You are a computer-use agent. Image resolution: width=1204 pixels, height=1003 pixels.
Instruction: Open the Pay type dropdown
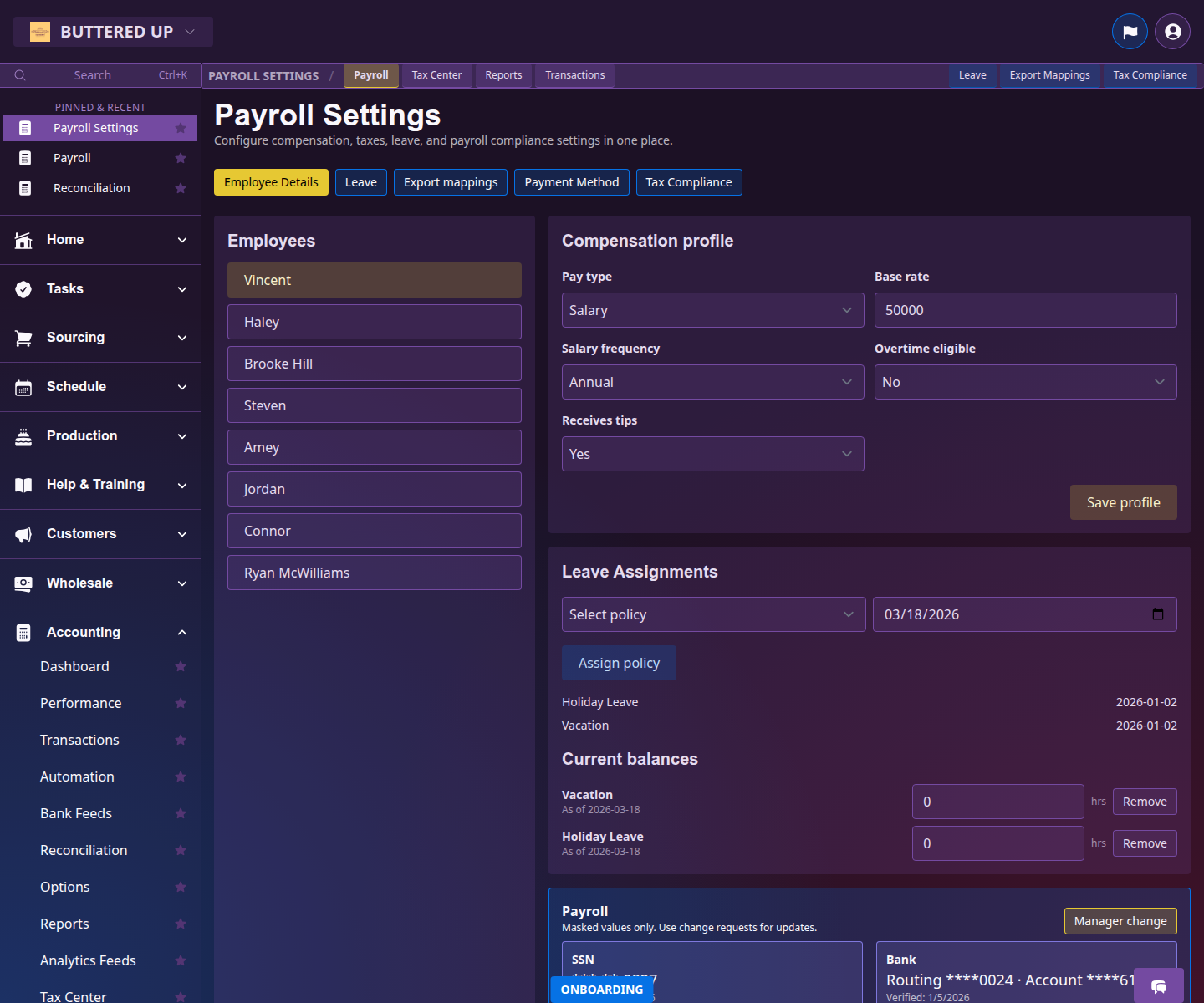click(x=712, y=310)
